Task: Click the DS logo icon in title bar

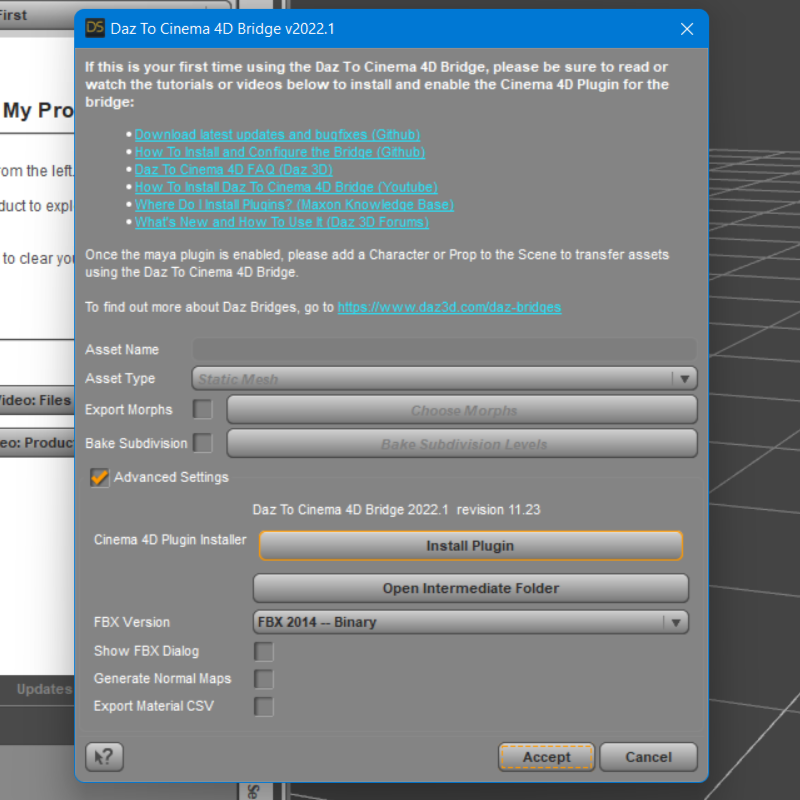Action: (95, 28)
